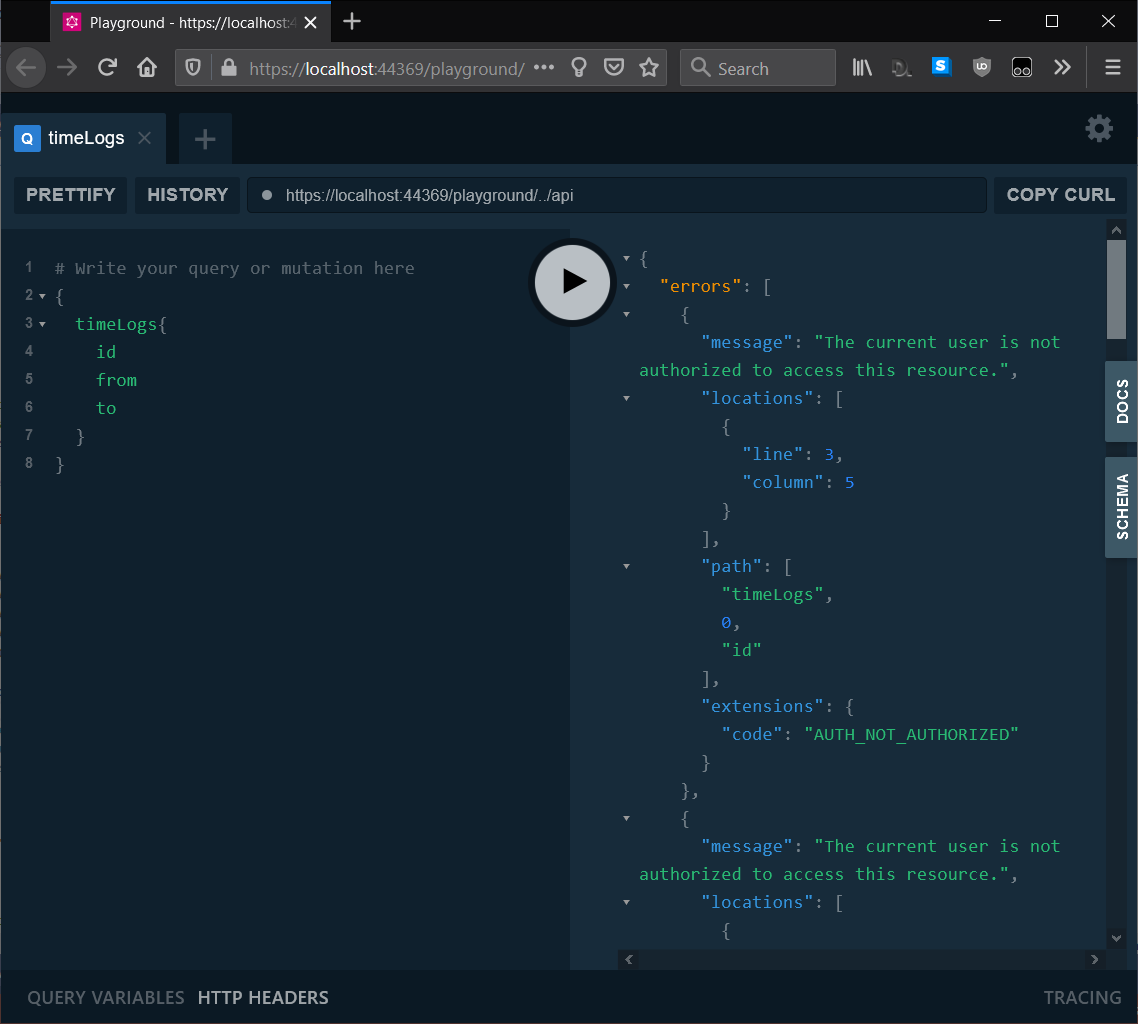
Task: Click the PRETTIFY button
Action: (x=71, y=195)
